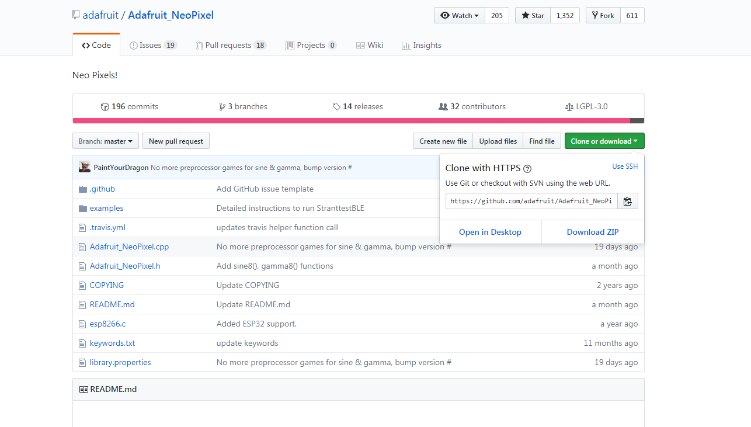Open the esp8266.c file
Viewport: 751px width, 427px height.
tap(107, 324)
